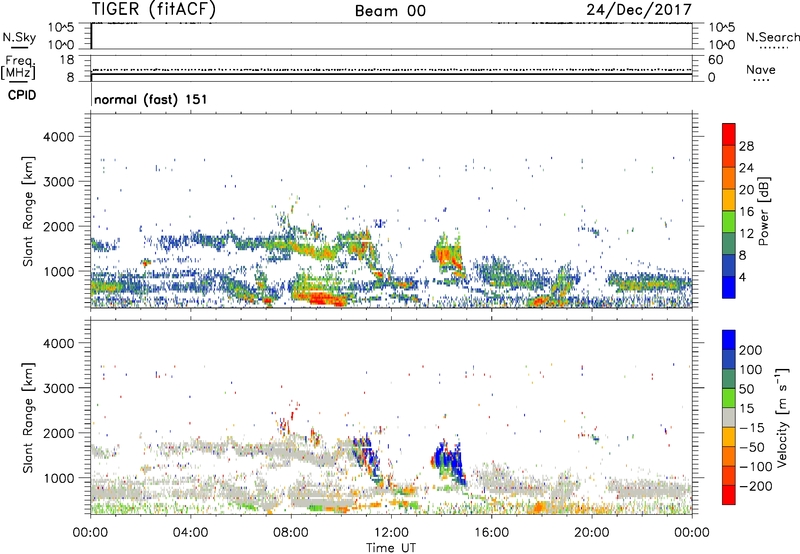Click the orange-red power echo cluster near 14:00

(x=448, y=255)
